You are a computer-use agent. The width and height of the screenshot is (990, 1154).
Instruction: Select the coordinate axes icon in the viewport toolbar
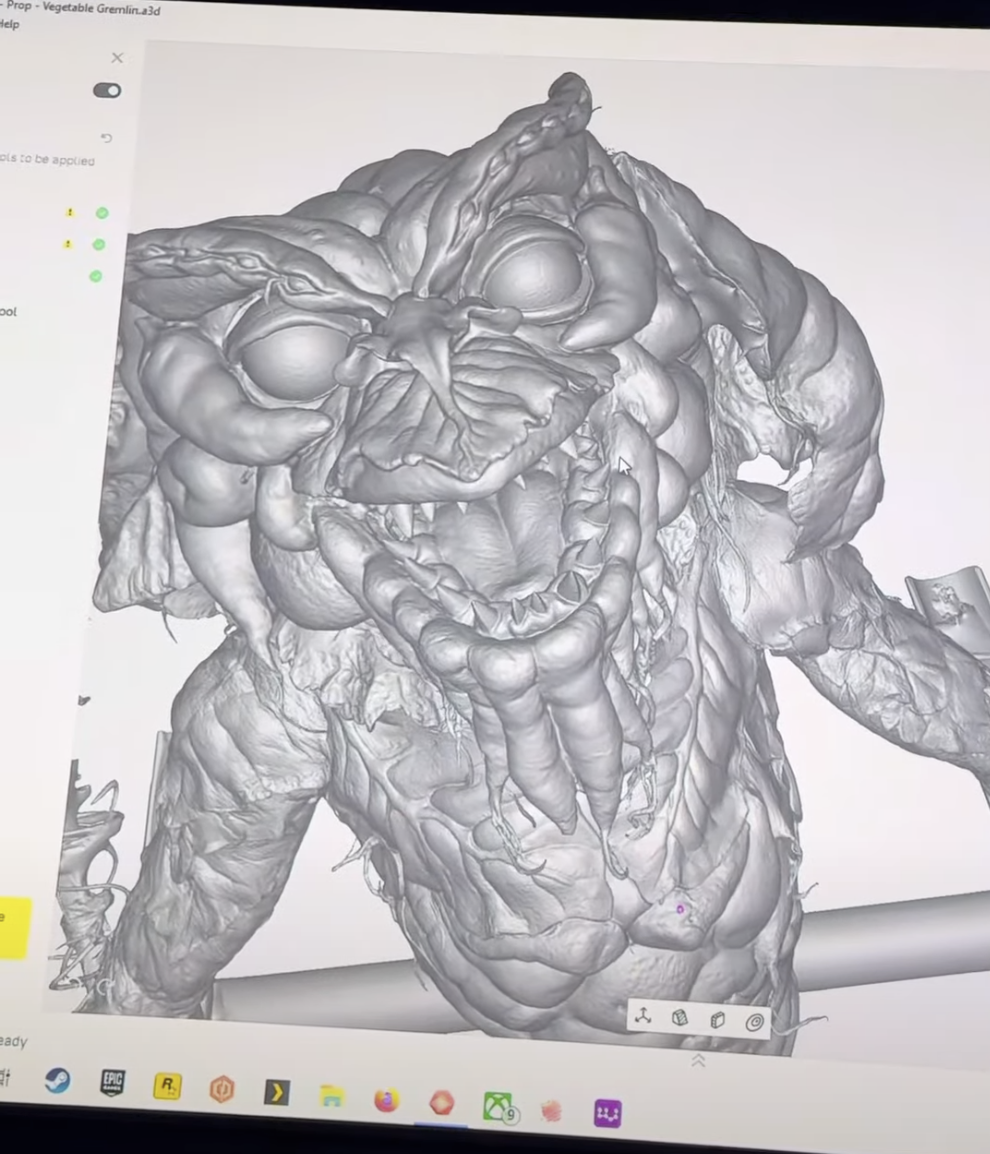pyautogui.click(x=643, y=1017)
